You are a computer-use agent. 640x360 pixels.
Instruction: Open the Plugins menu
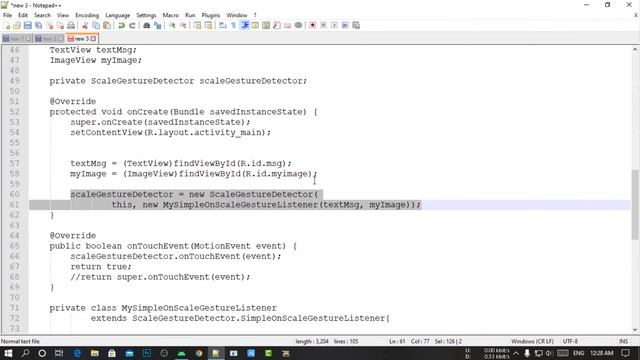(x=211, y=15)
